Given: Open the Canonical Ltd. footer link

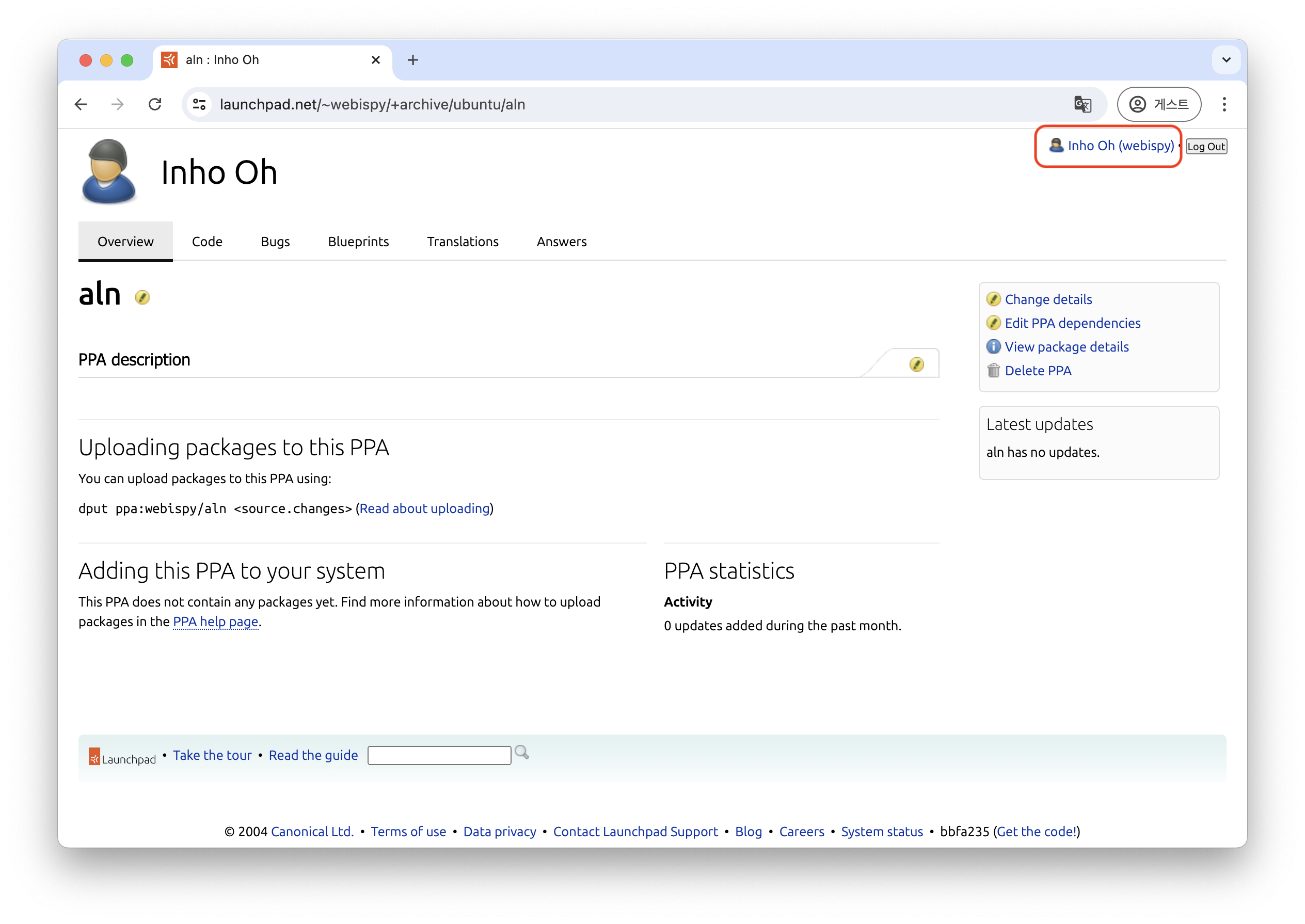Looking at the screenshot, I should [x=312, y=831].
